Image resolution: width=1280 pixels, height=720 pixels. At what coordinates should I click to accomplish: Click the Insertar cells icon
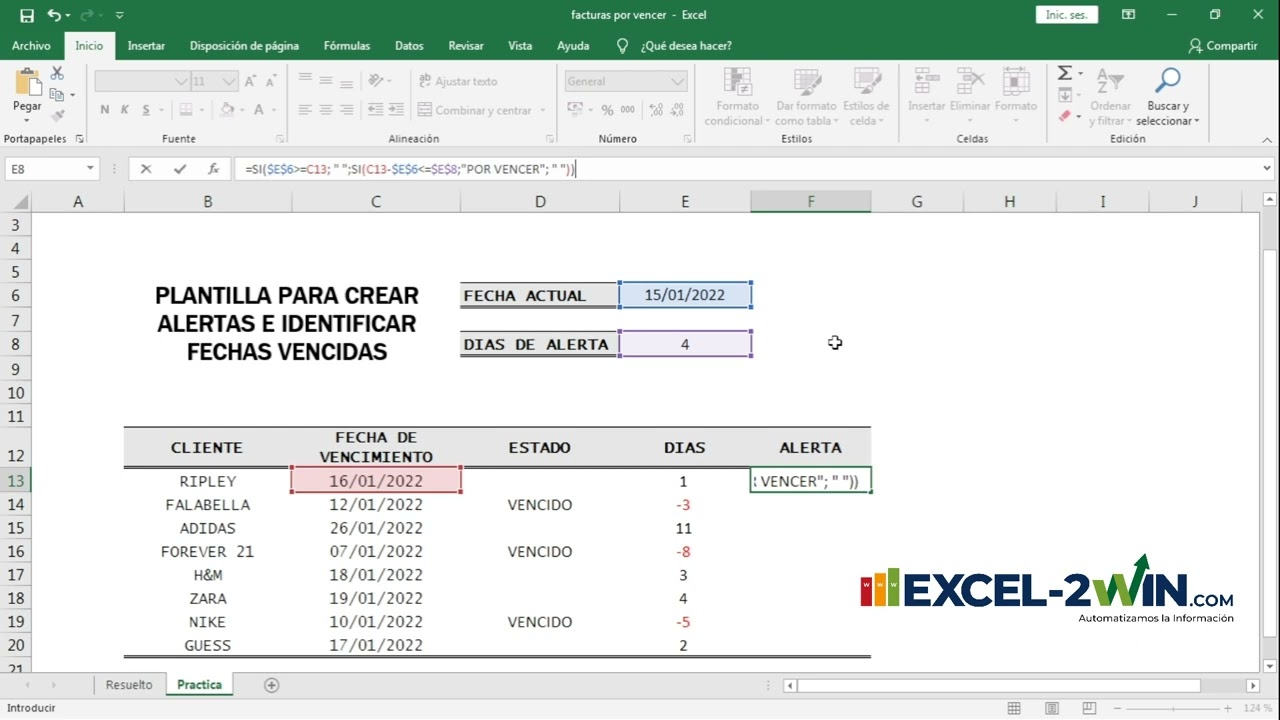[x=926, y=82]
